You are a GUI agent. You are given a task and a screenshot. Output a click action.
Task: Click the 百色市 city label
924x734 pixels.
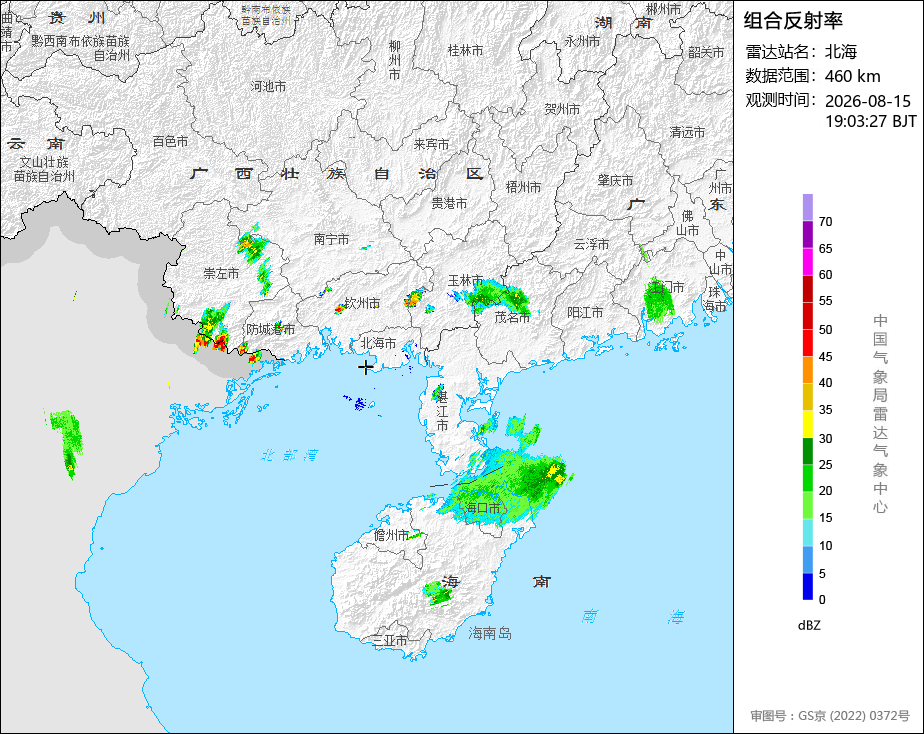170,141
